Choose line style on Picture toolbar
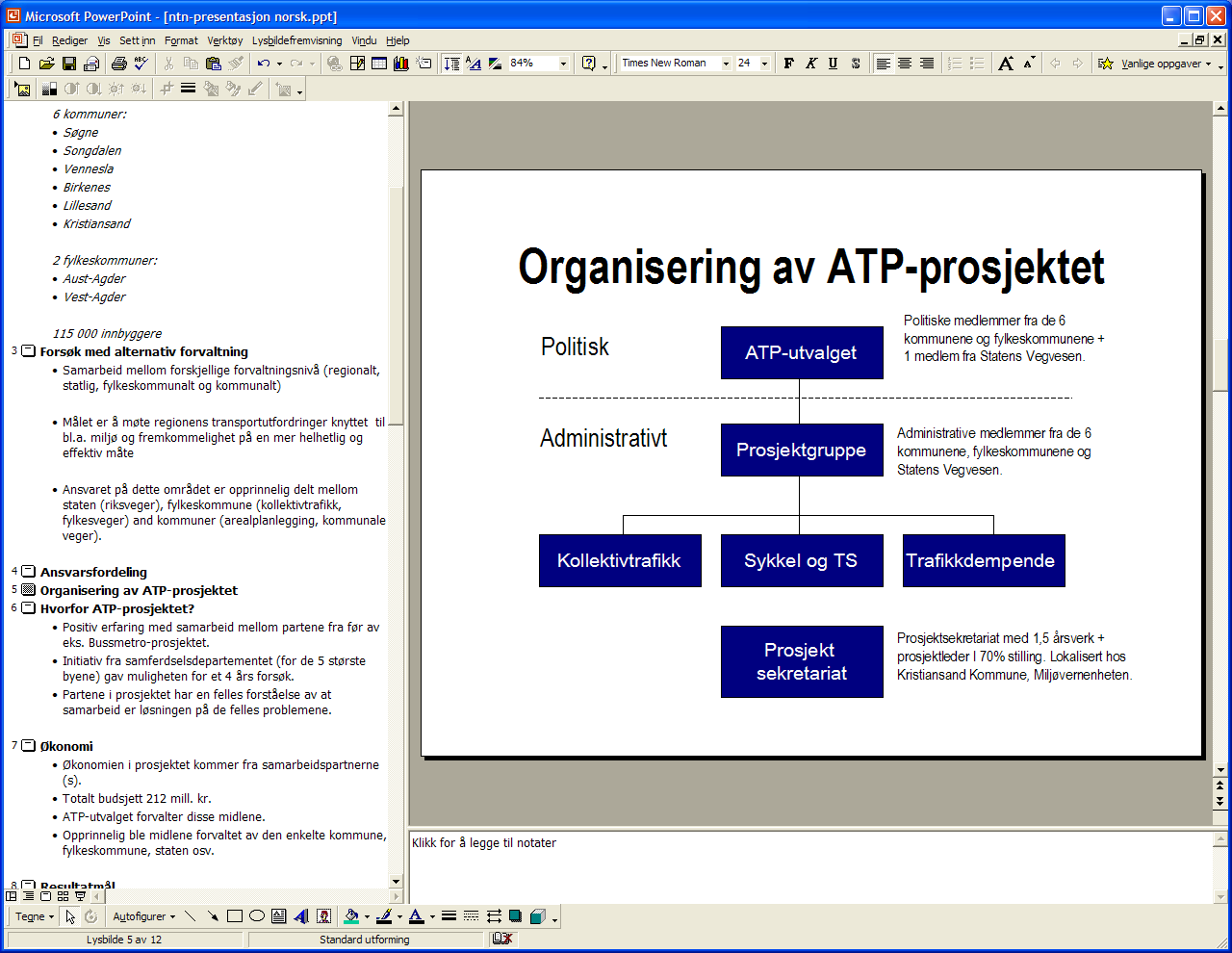 pos(189,89)
